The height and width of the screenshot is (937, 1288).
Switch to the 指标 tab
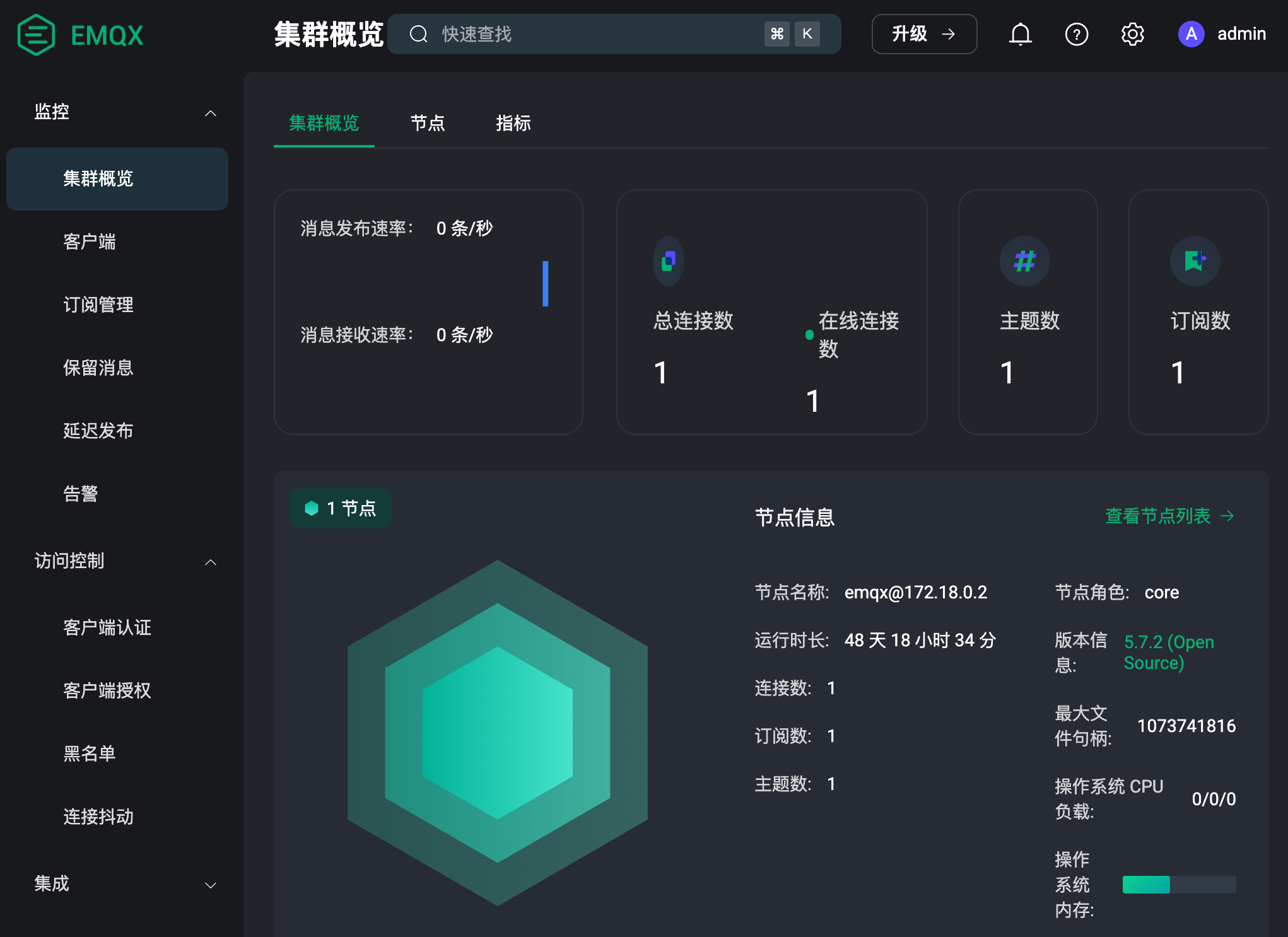coord(513,123)
